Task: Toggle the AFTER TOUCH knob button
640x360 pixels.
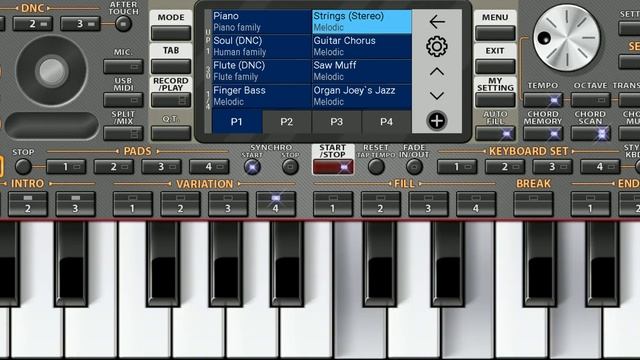Action: (123, 24)
